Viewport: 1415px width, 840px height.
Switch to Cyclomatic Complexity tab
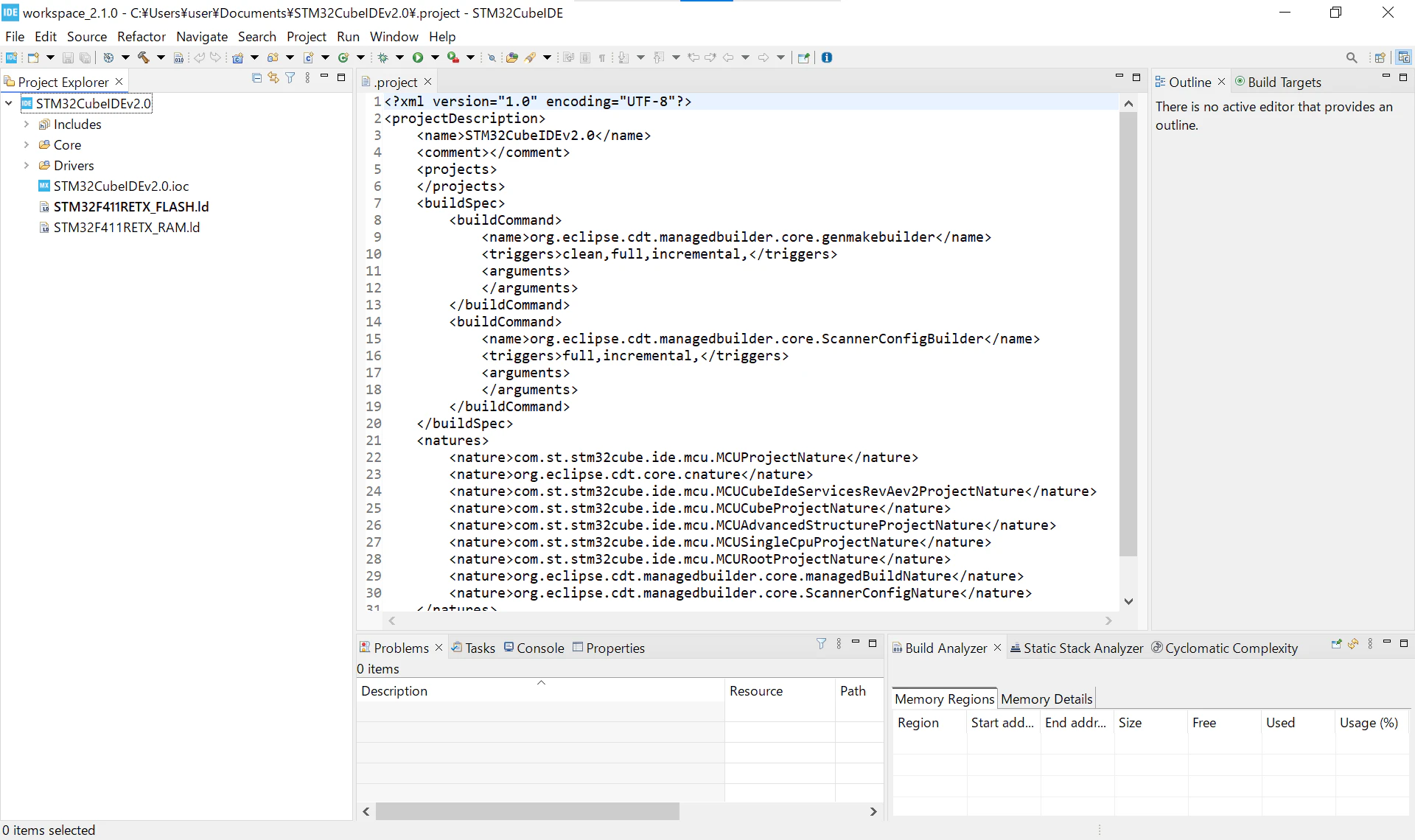1225,648
